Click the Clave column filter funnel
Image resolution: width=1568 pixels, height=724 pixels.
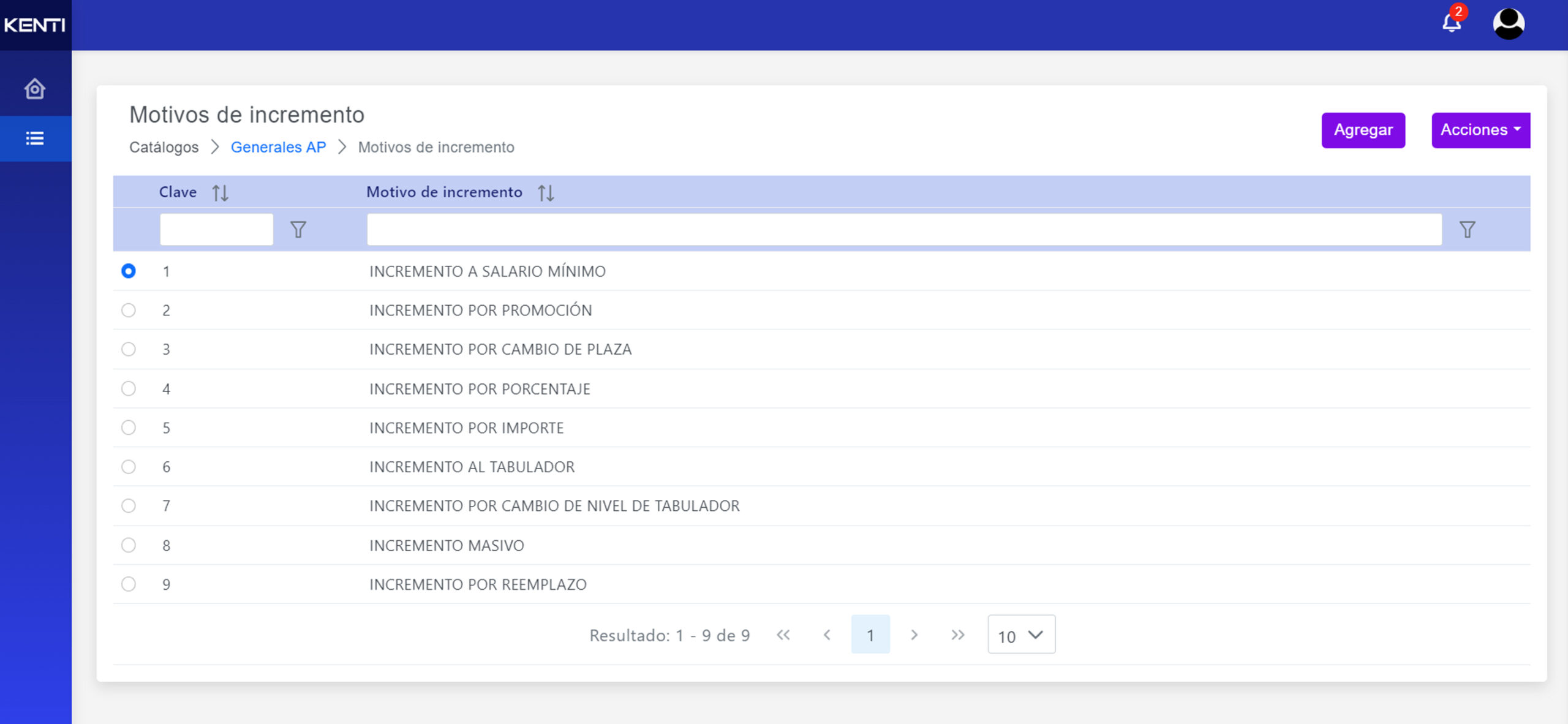click(298, 230)
